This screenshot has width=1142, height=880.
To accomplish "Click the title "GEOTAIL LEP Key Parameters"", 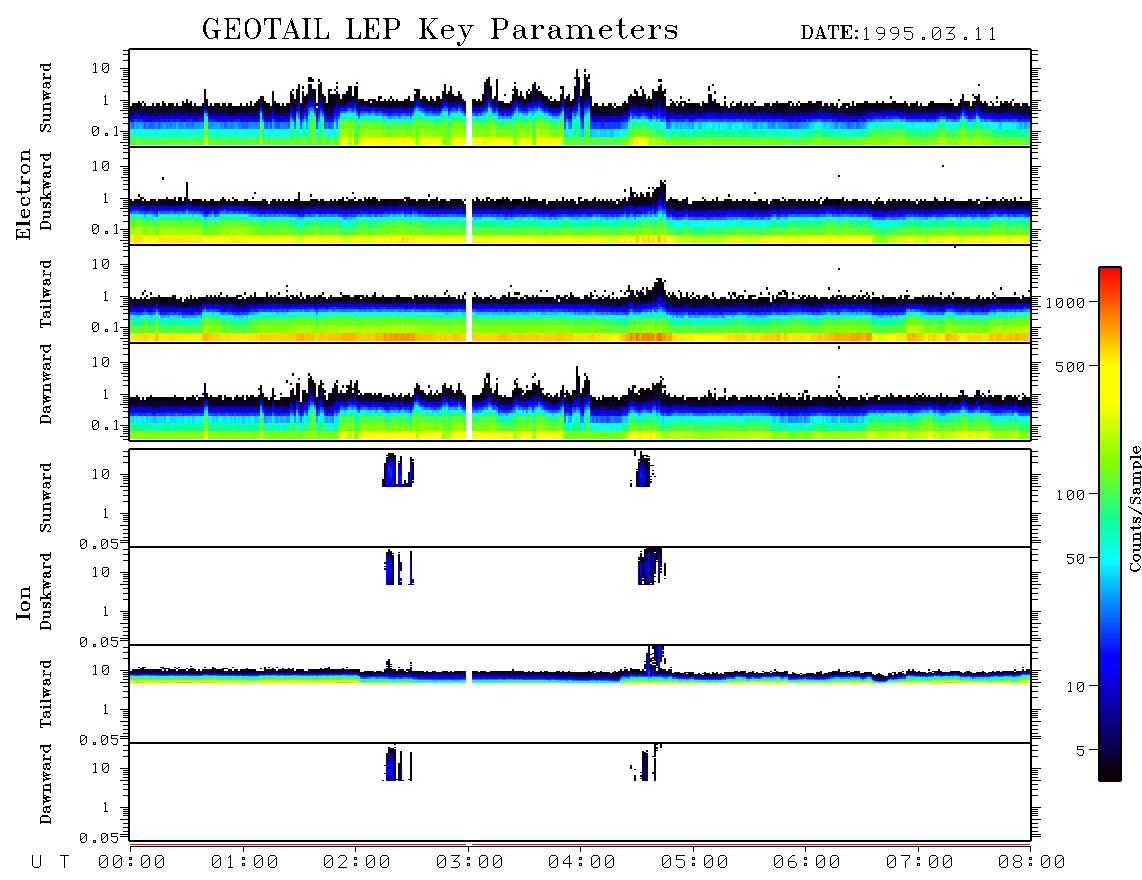I will pyautogui.click(x=440, y=30).
